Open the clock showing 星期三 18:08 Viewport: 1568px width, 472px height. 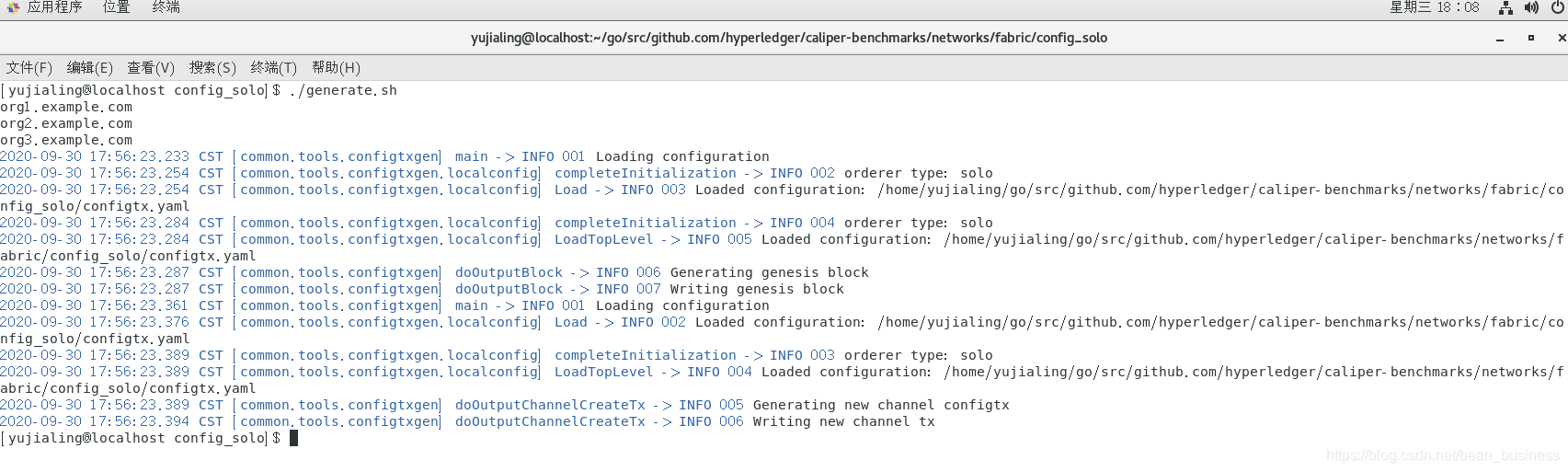coord(1435,7)
